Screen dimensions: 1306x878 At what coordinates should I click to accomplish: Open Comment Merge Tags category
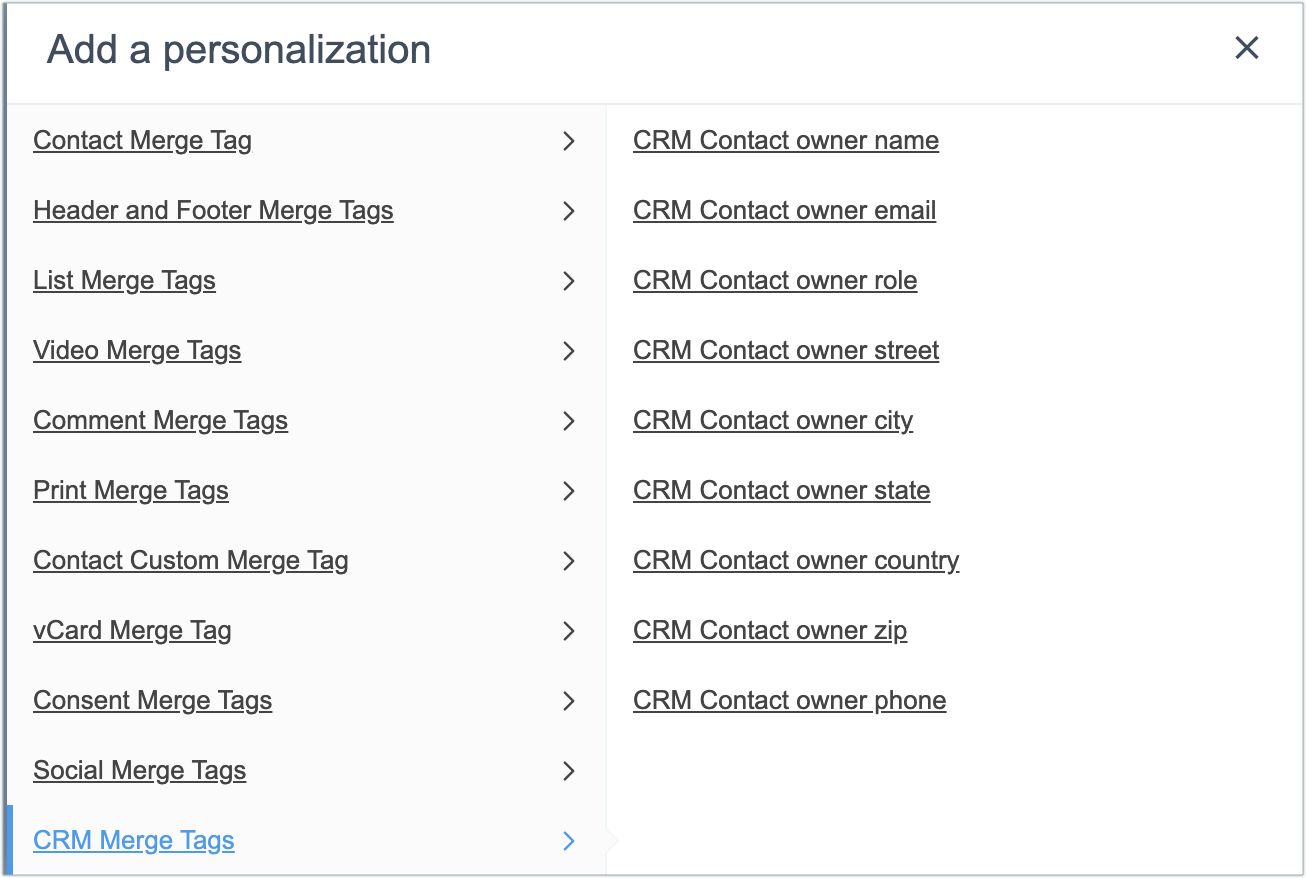point(160,421)
